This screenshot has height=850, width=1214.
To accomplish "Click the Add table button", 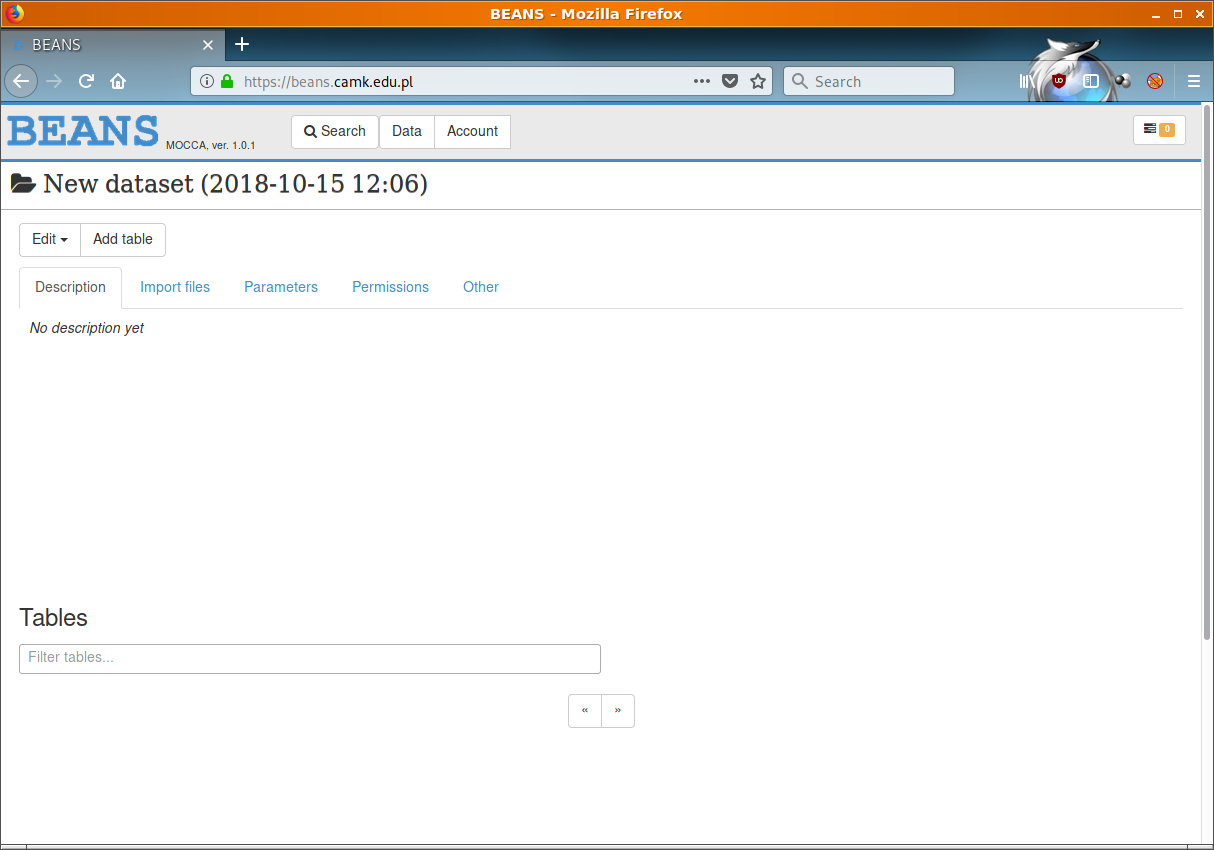I will pos(123,240).
